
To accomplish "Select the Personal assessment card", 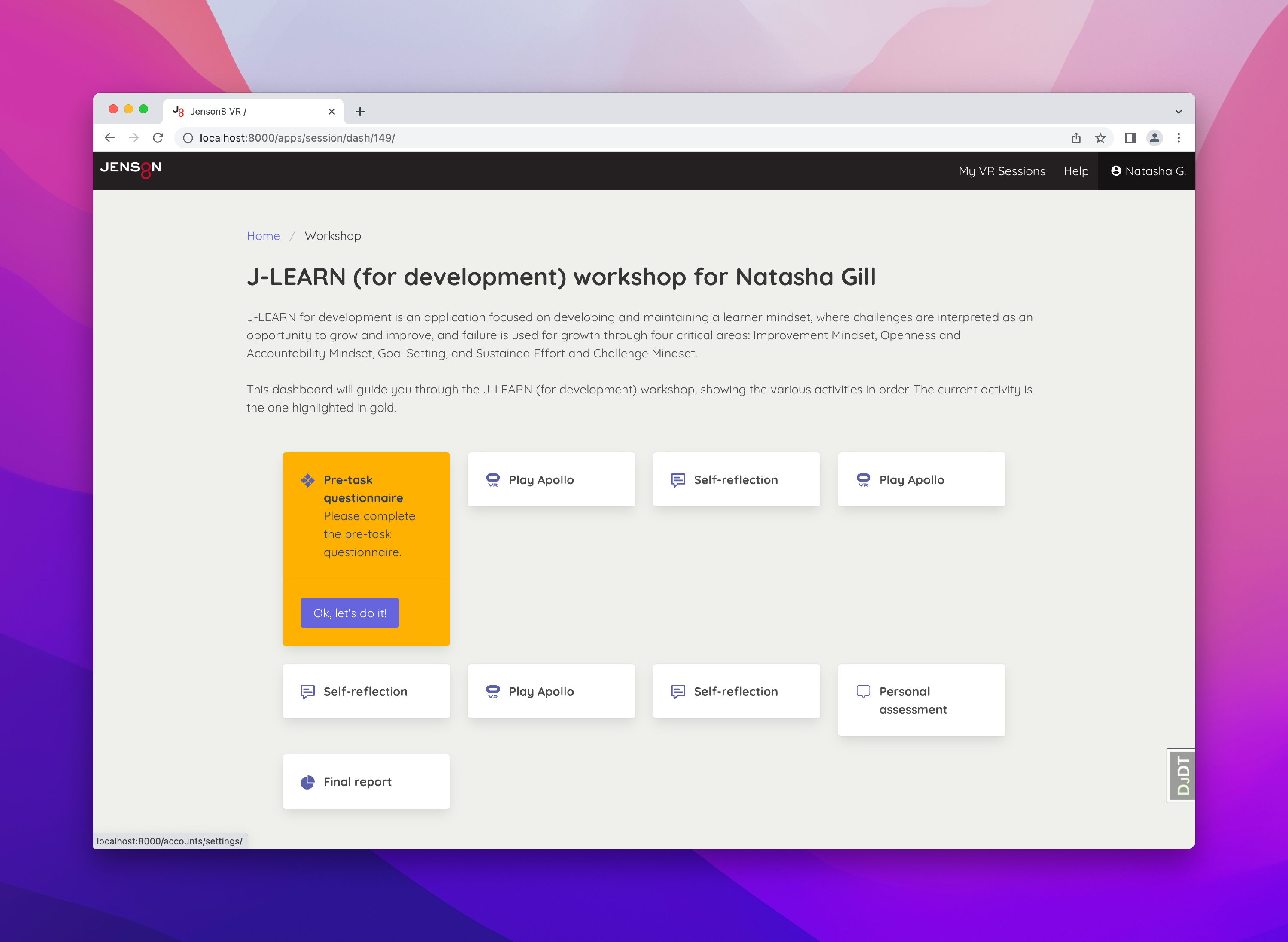I will 921,700.
